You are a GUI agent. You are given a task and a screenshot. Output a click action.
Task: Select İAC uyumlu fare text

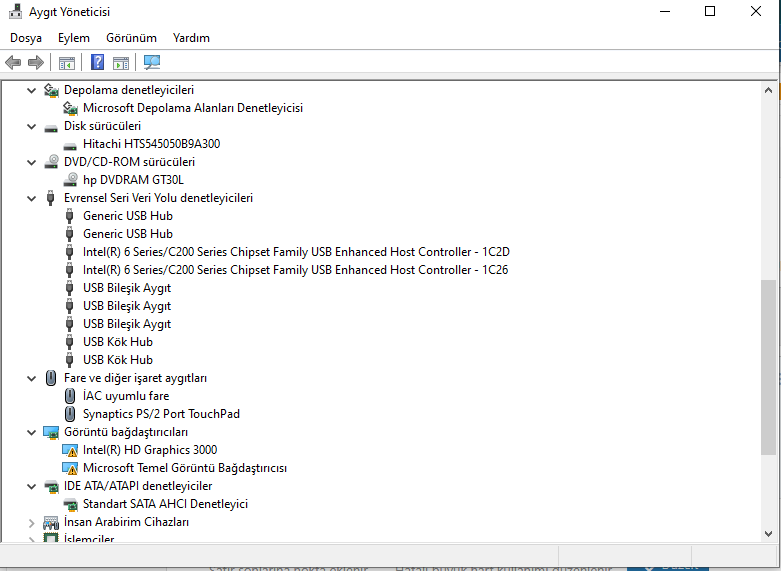point(126,396)
